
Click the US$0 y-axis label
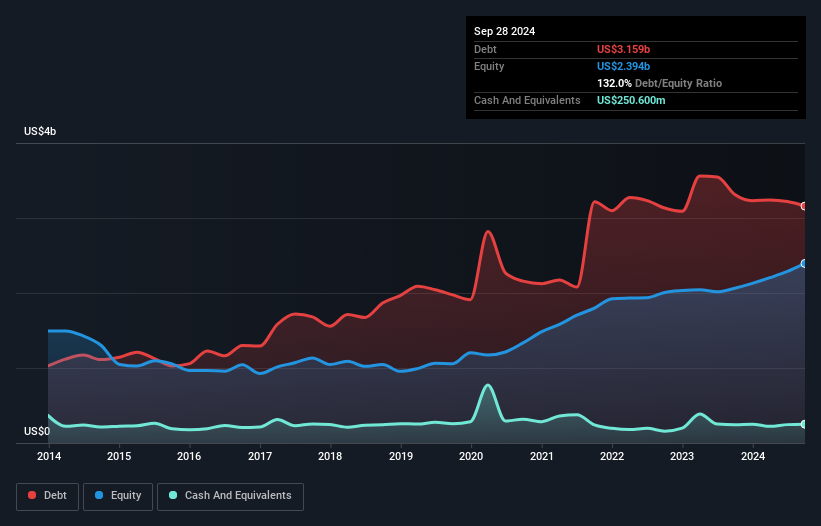point(37,431)
